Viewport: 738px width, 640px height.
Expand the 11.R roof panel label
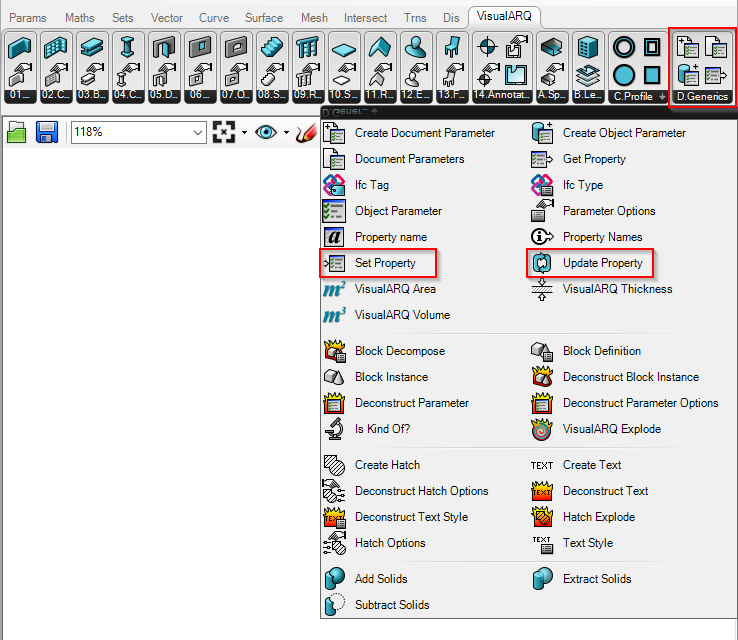point(379,95)
